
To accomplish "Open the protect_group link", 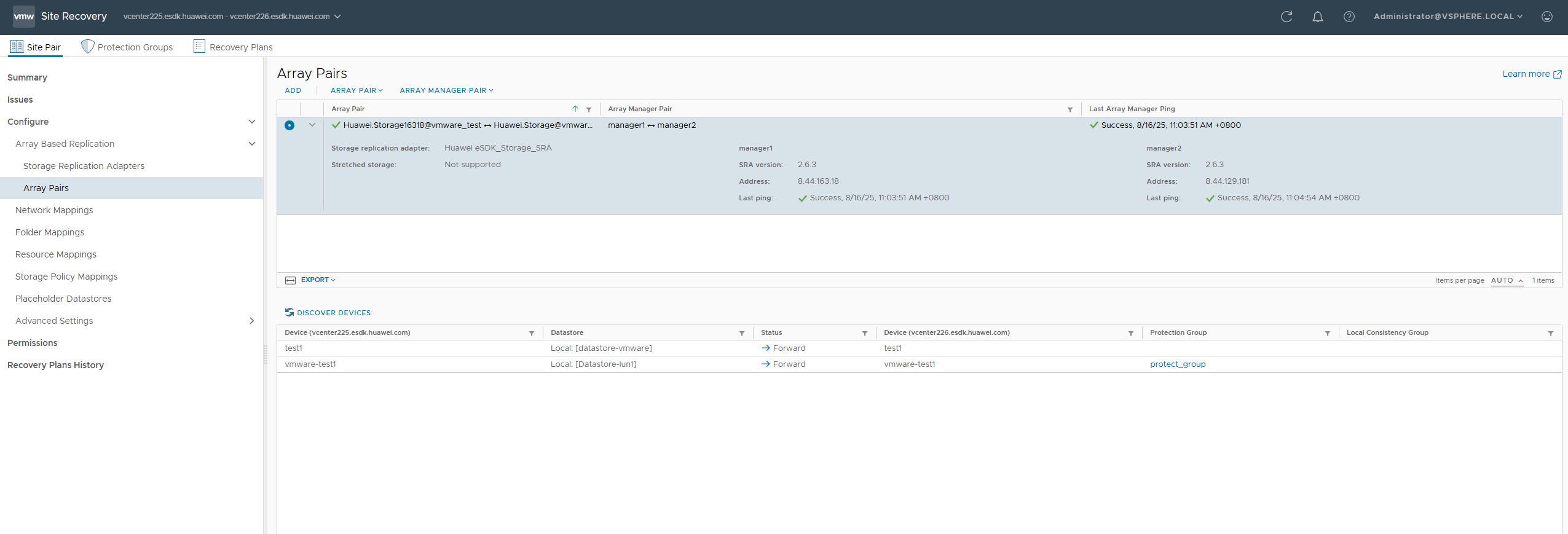I will 1178,364.
